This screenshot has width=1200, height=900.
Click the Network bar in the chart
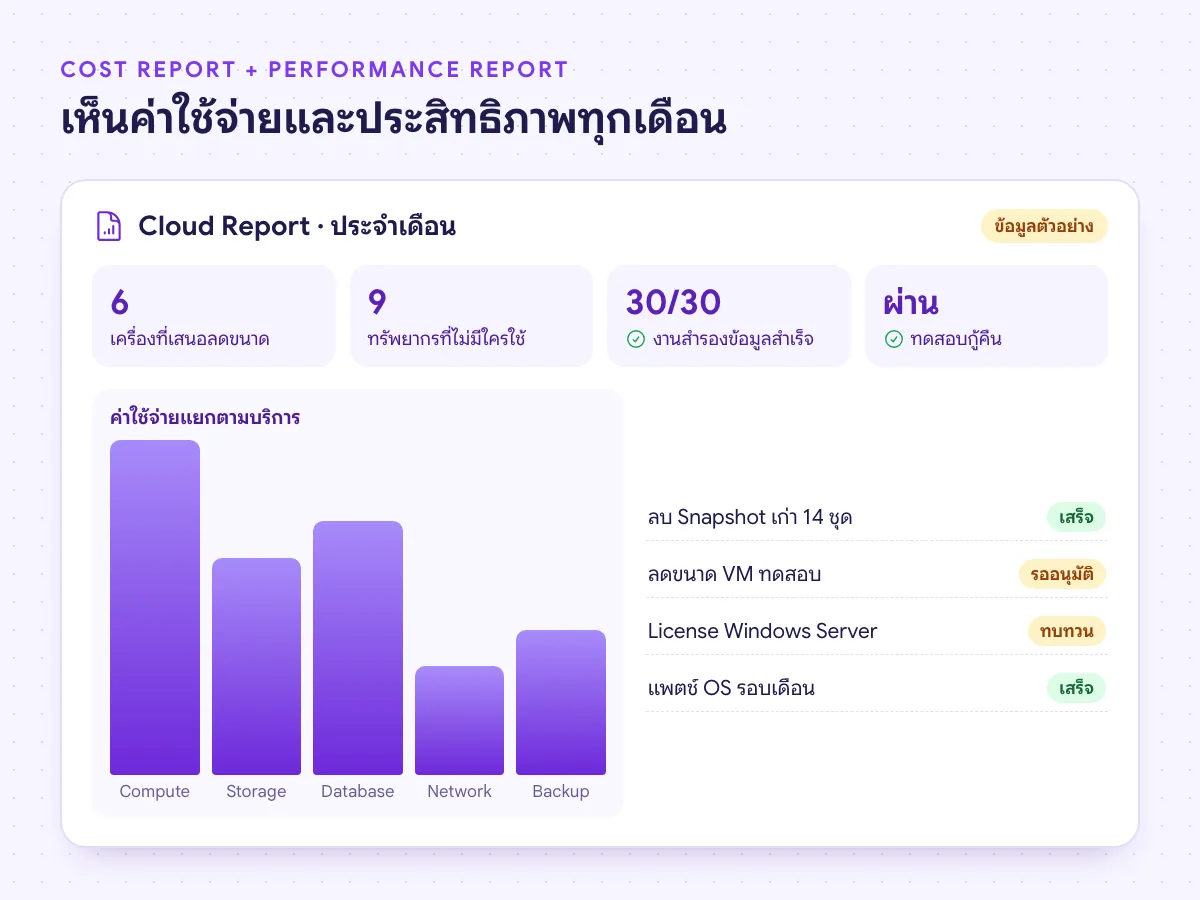pos(459,720)
